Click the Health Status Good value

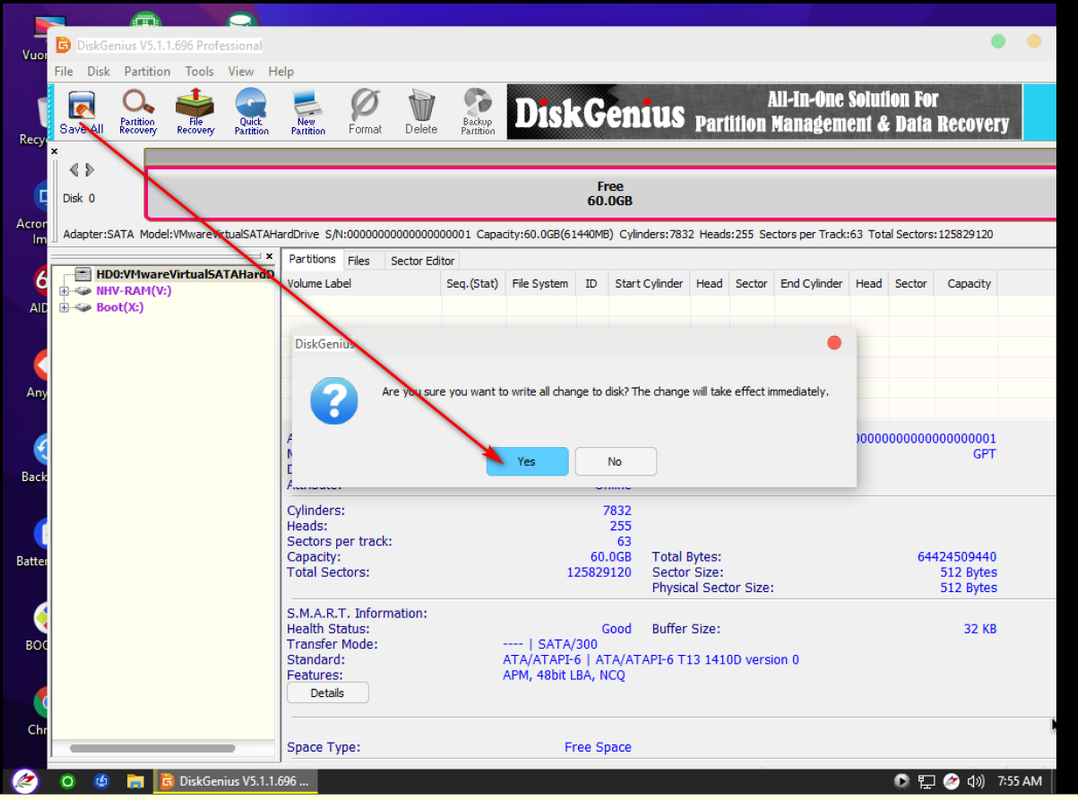click(x=616, y=629)
